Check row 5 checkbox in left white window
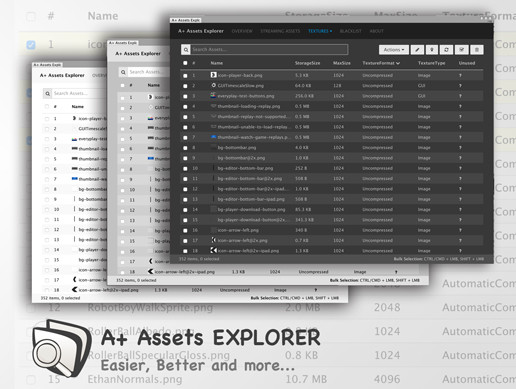Image resolution: width=516 pixels, height=389 pixels. click(47, 159)
